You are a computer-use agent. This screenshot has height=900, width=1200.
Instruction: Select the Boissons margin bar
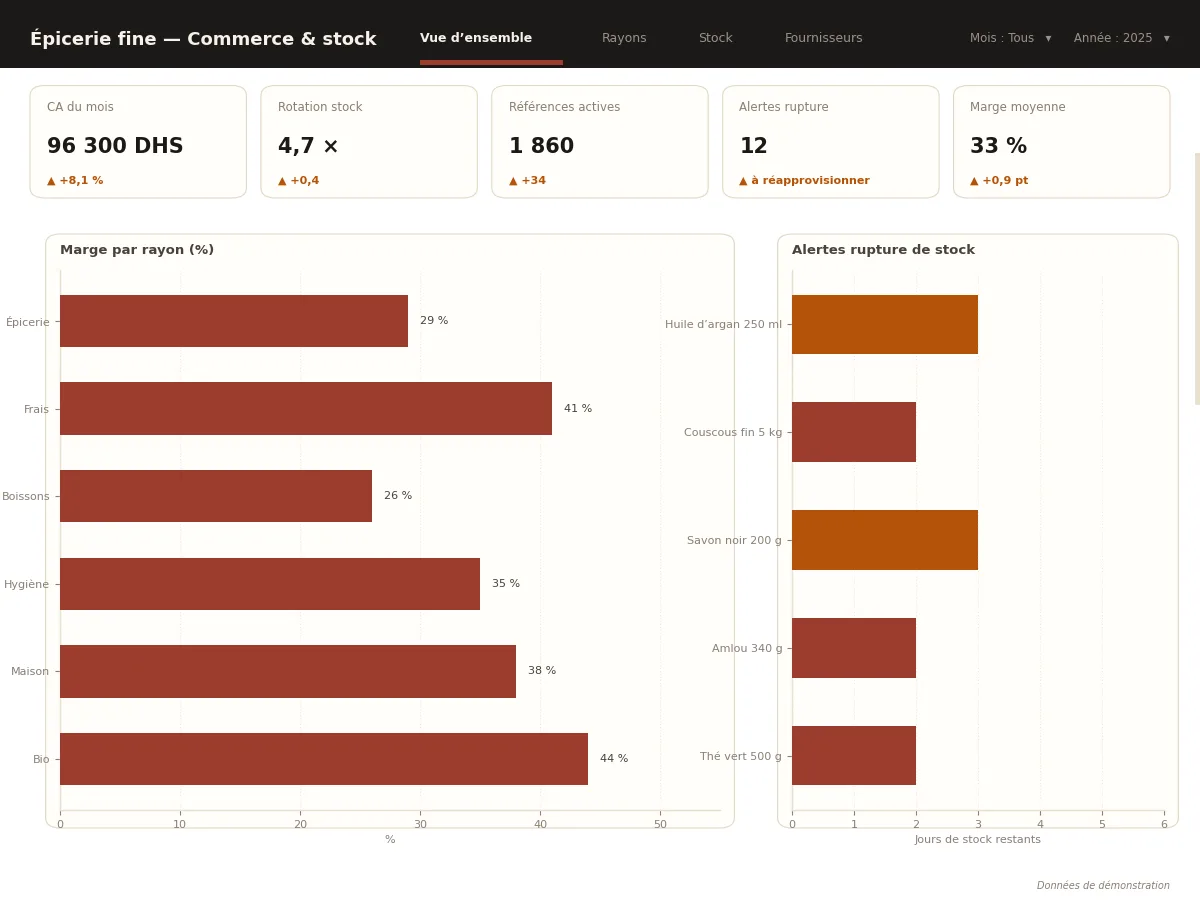tap(216, 496)
